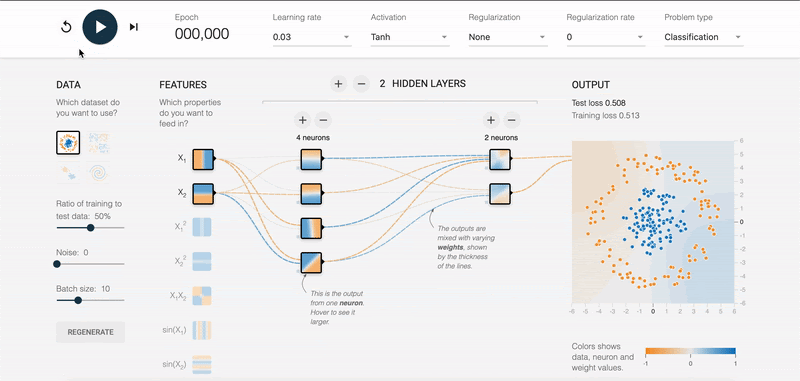Enable the sin(X1) feature
The image size is (800, 381).
tap(202, 330)
